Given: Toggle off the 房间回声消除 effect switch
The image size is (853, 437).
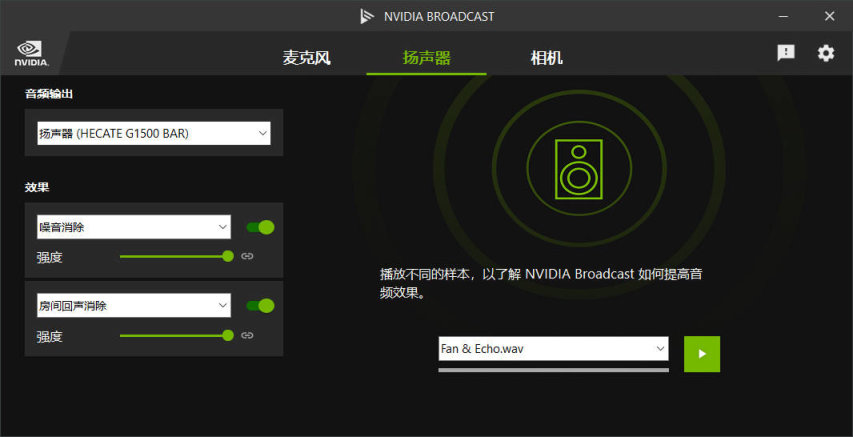Looking at the screenshot, I should click(x=260, y=306).
